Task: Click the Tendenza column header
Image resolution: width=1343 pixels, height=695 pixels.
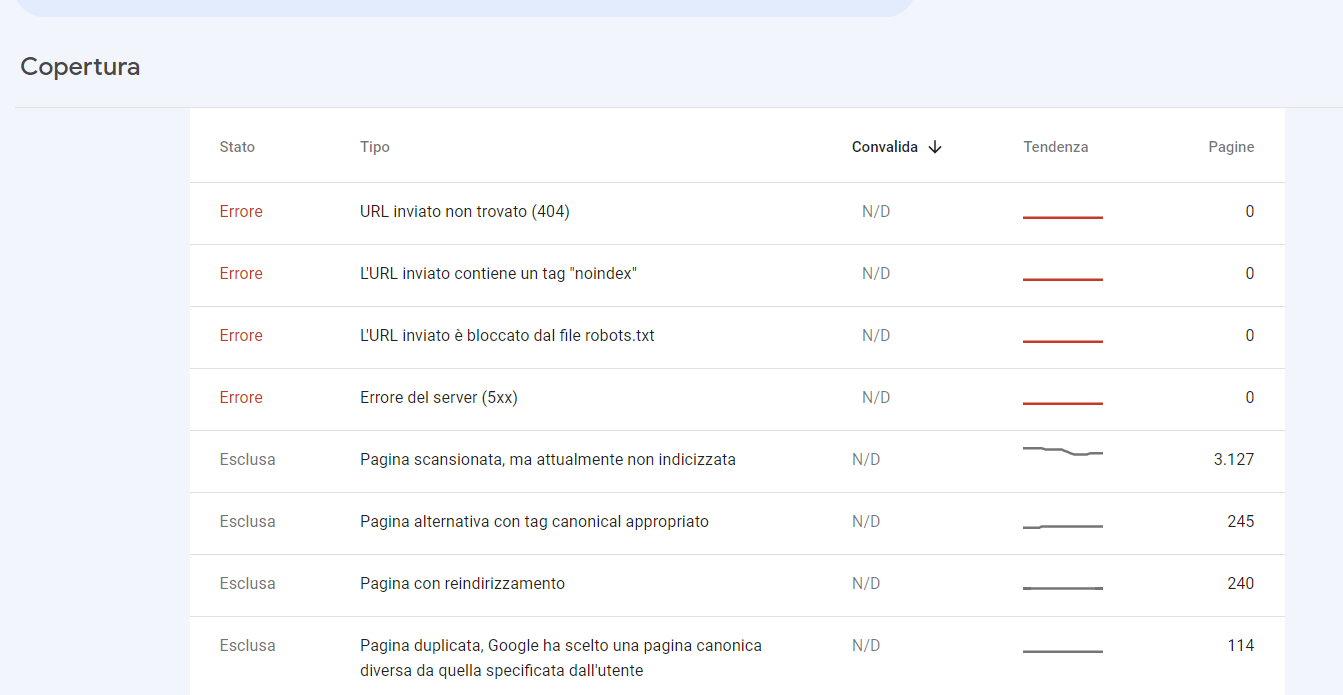Action: click(1055, 147)
